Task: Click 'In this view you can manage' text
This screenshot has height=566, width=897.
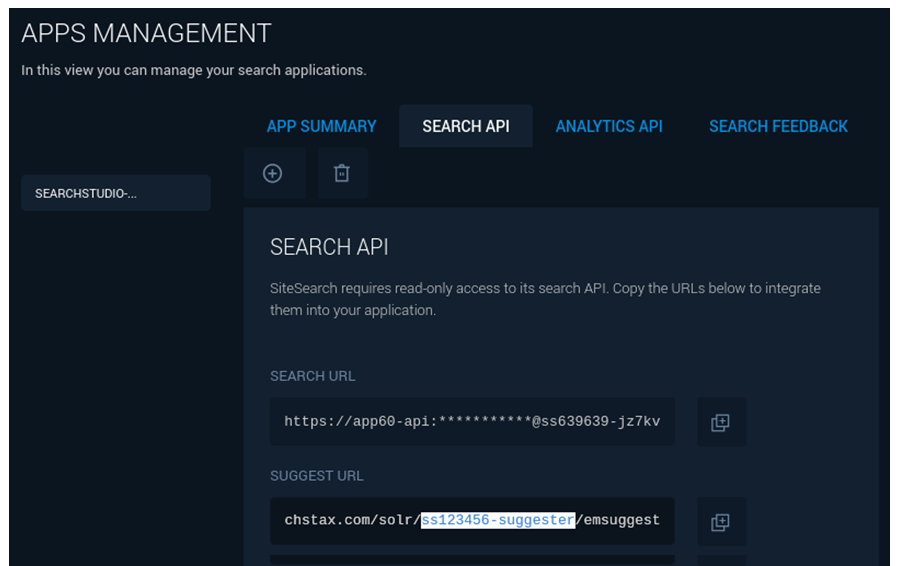Action: coord(194,70)
